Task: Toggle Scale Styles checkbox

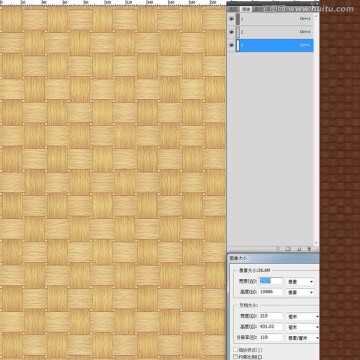Action: (x=236, y=350)
